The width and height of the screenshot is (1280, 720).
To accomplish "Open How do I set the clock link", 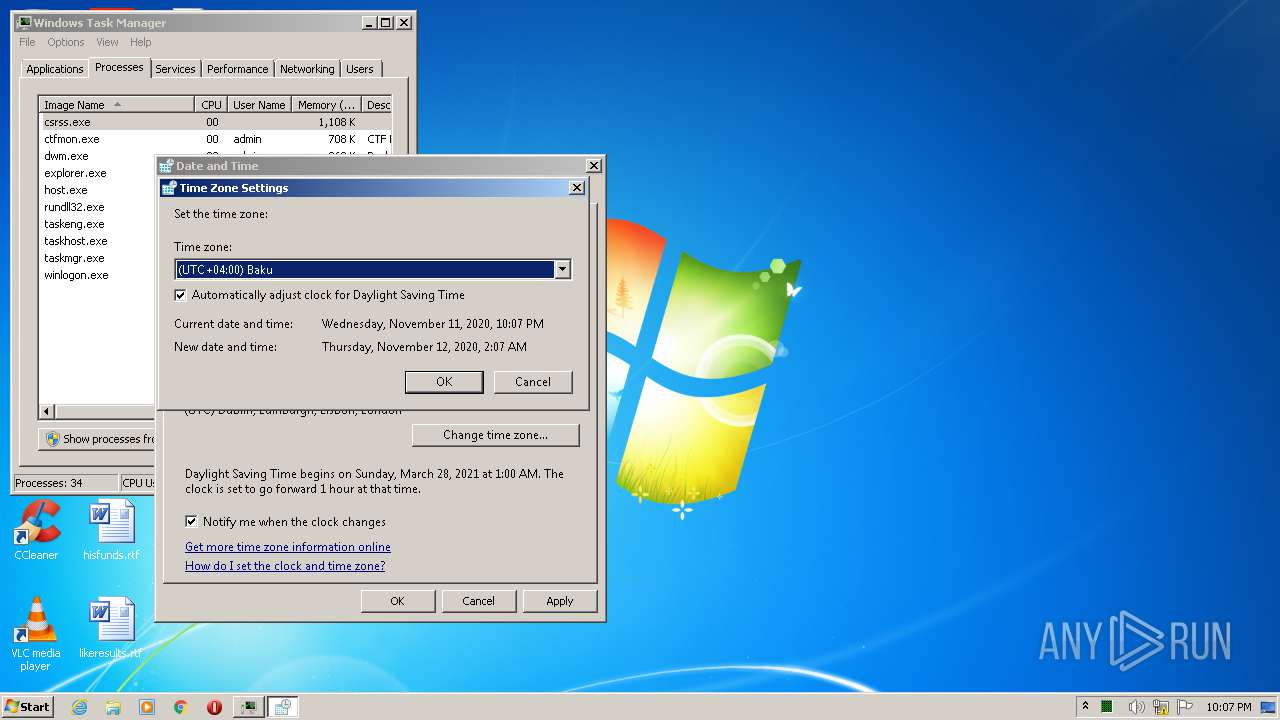I will (x=285, y=566).
